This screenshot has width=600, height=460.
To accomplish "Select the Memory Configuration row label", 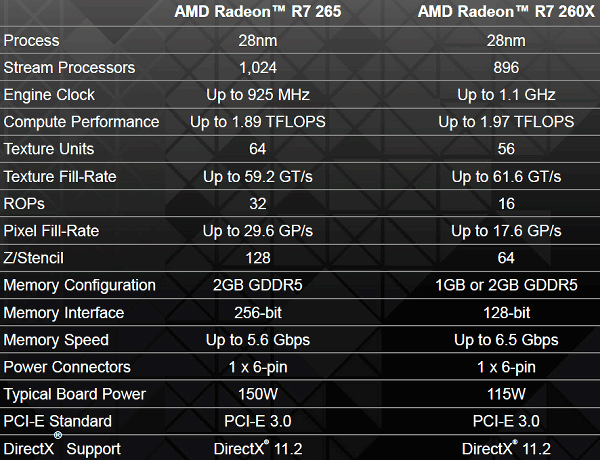I will tap(80, 285).
